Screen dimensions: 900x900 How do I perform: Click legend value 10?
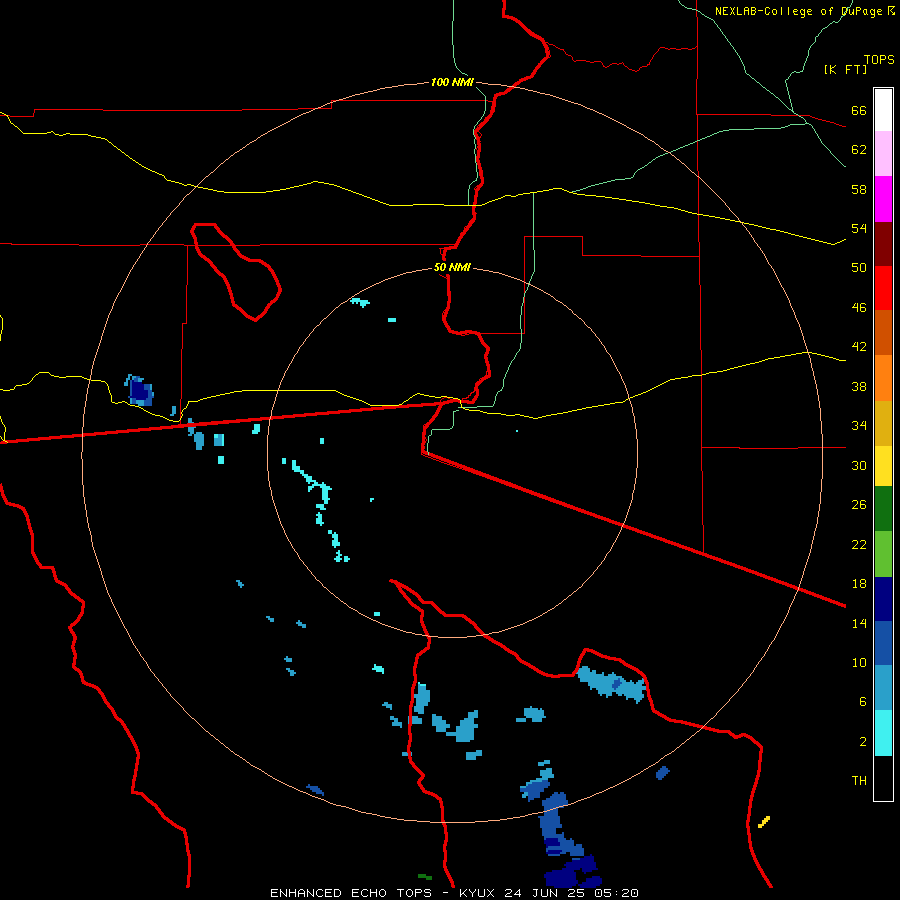[x=859, y=663]
